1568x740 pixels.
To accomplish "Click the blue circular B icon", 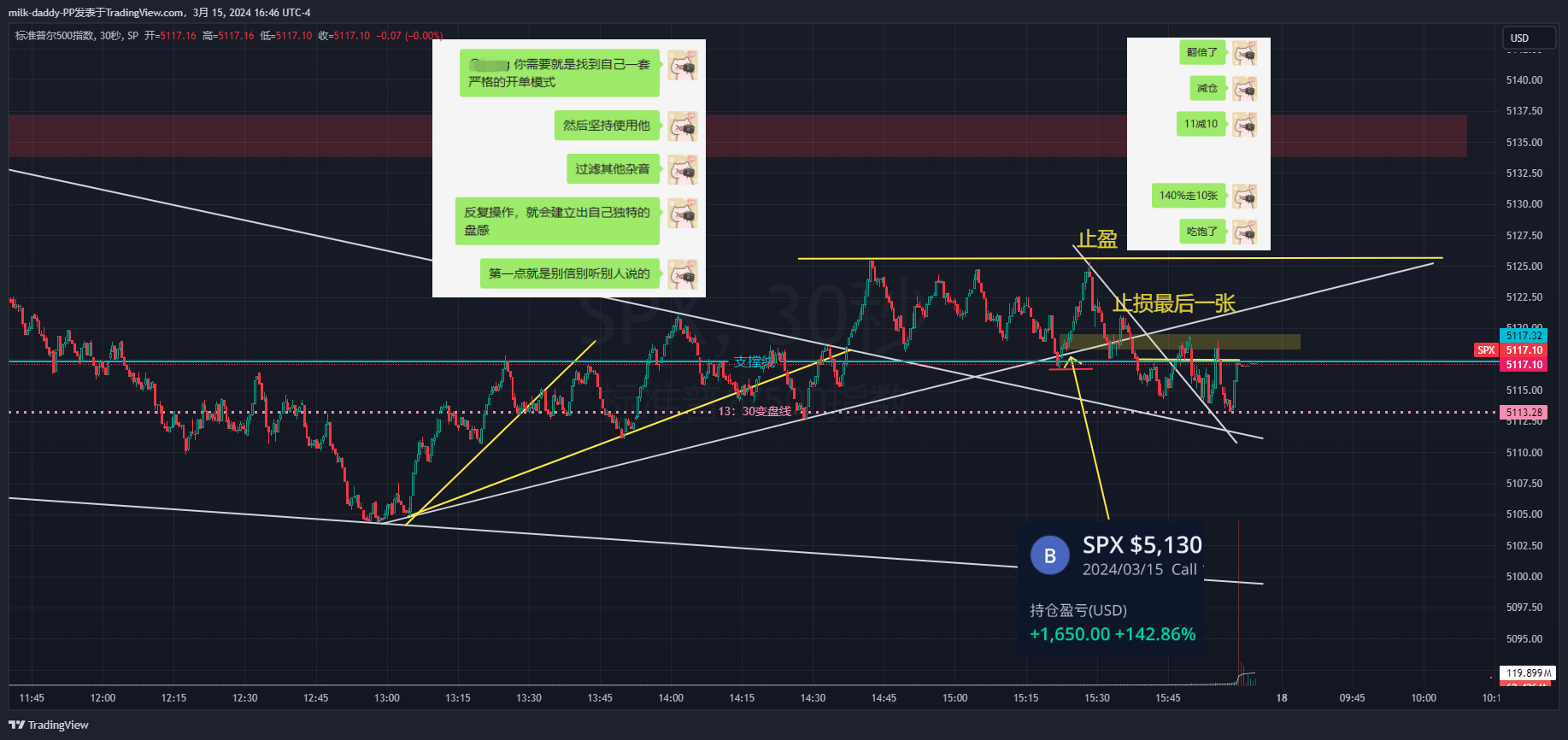I will 1049,555.
